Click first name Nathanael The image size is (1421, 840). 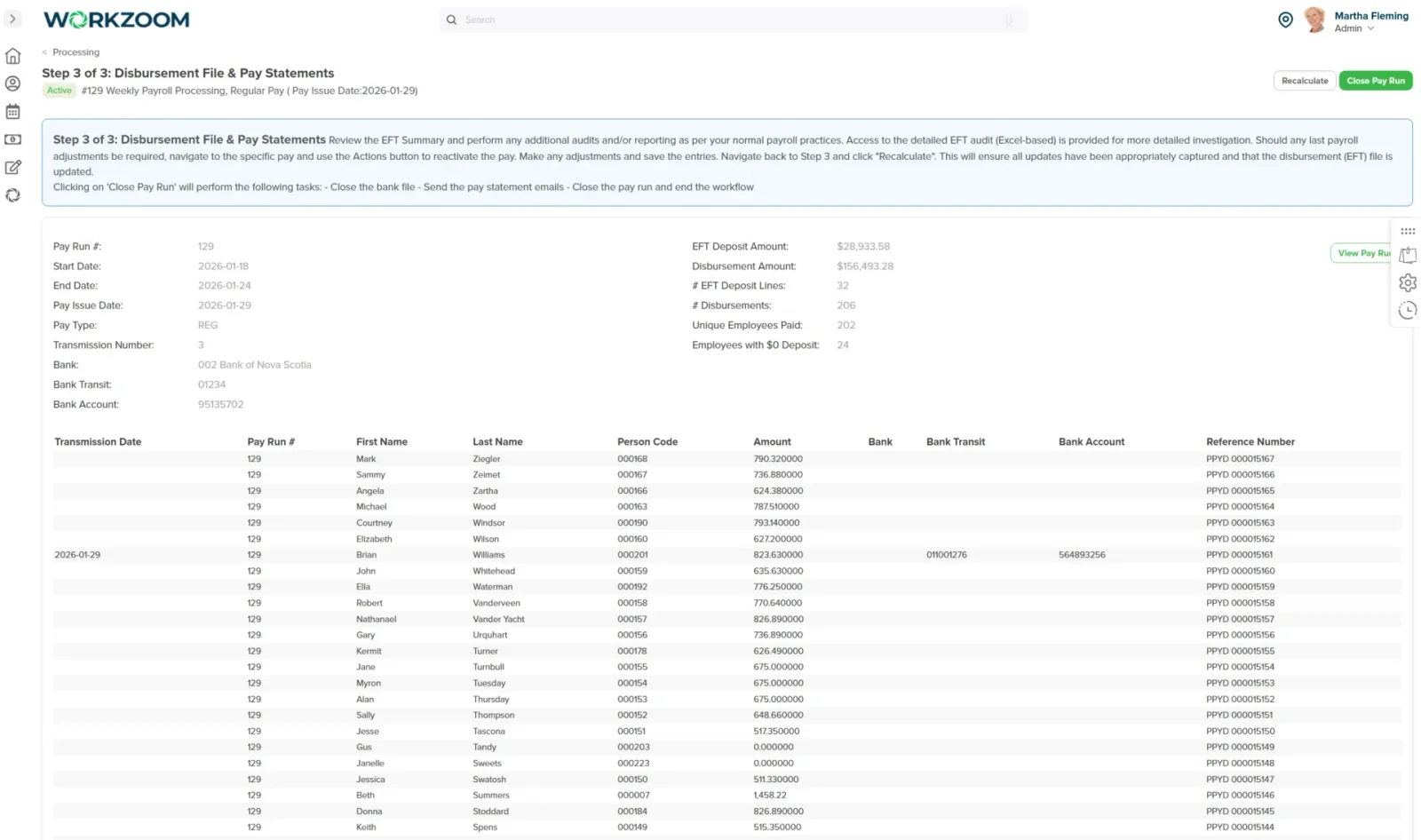click(x=377, y=619)
